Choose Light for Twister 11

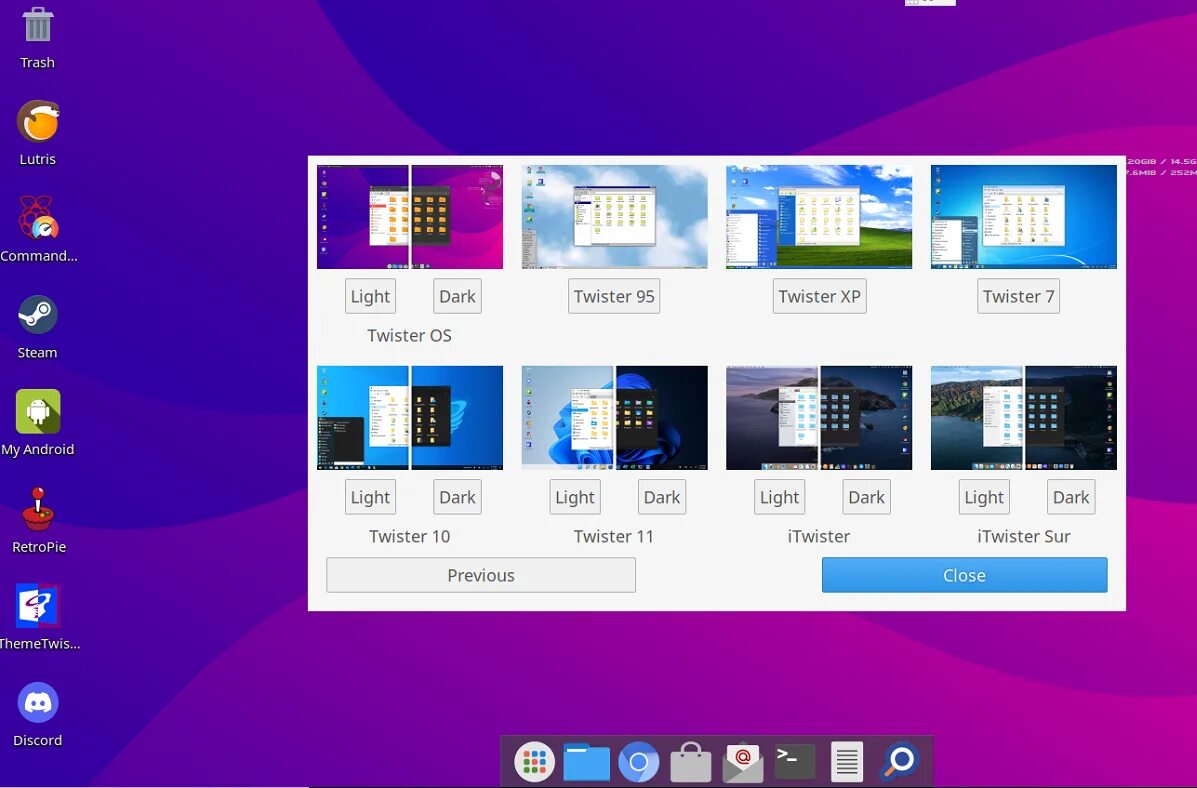(x=575, y=497)
